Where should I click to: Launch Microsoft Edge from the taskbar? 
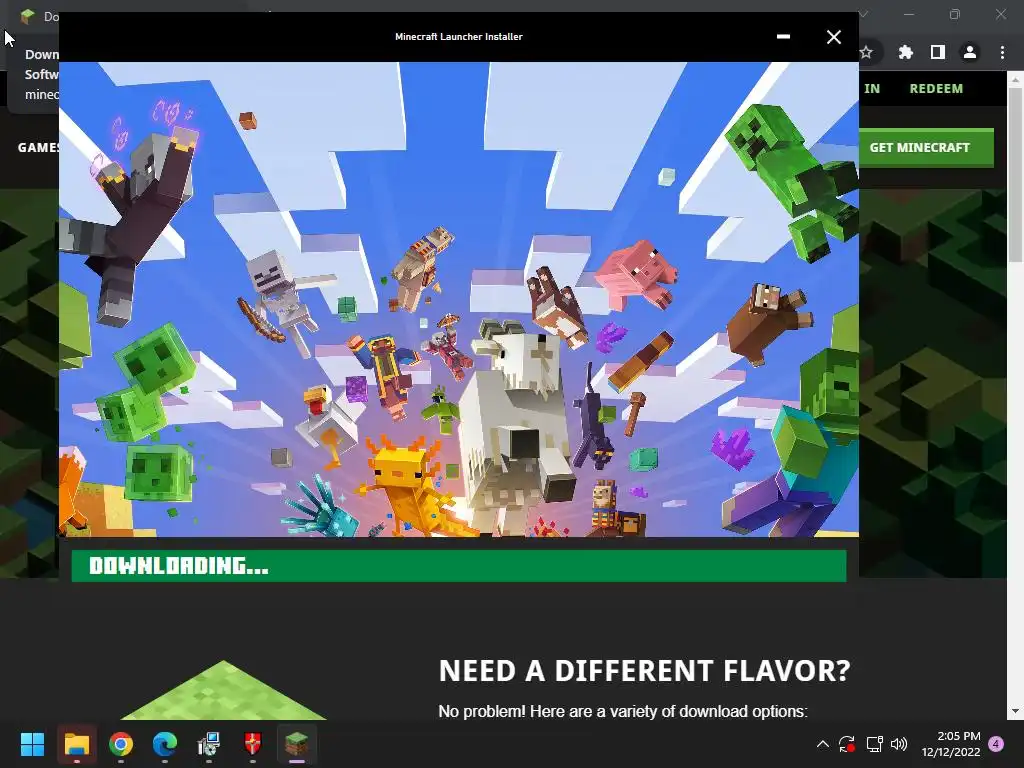click(x=165, y=744)
